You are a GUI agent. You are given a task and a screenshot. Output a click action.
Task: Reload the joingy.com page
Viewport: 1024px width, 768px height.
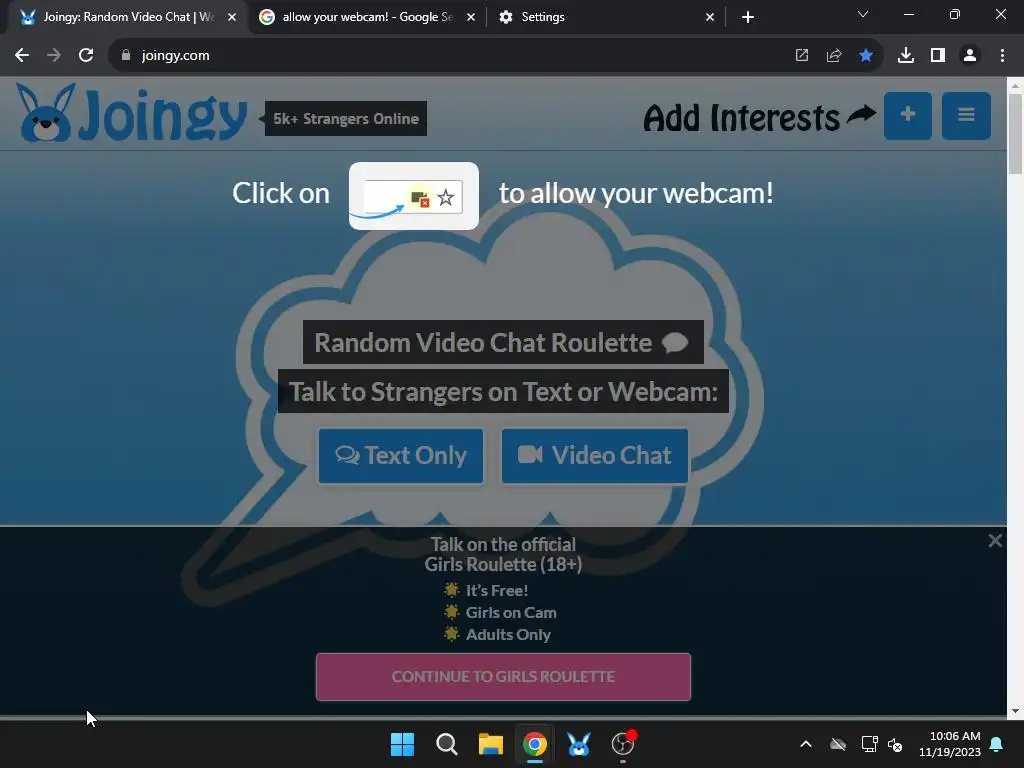[x=86, y=56]
